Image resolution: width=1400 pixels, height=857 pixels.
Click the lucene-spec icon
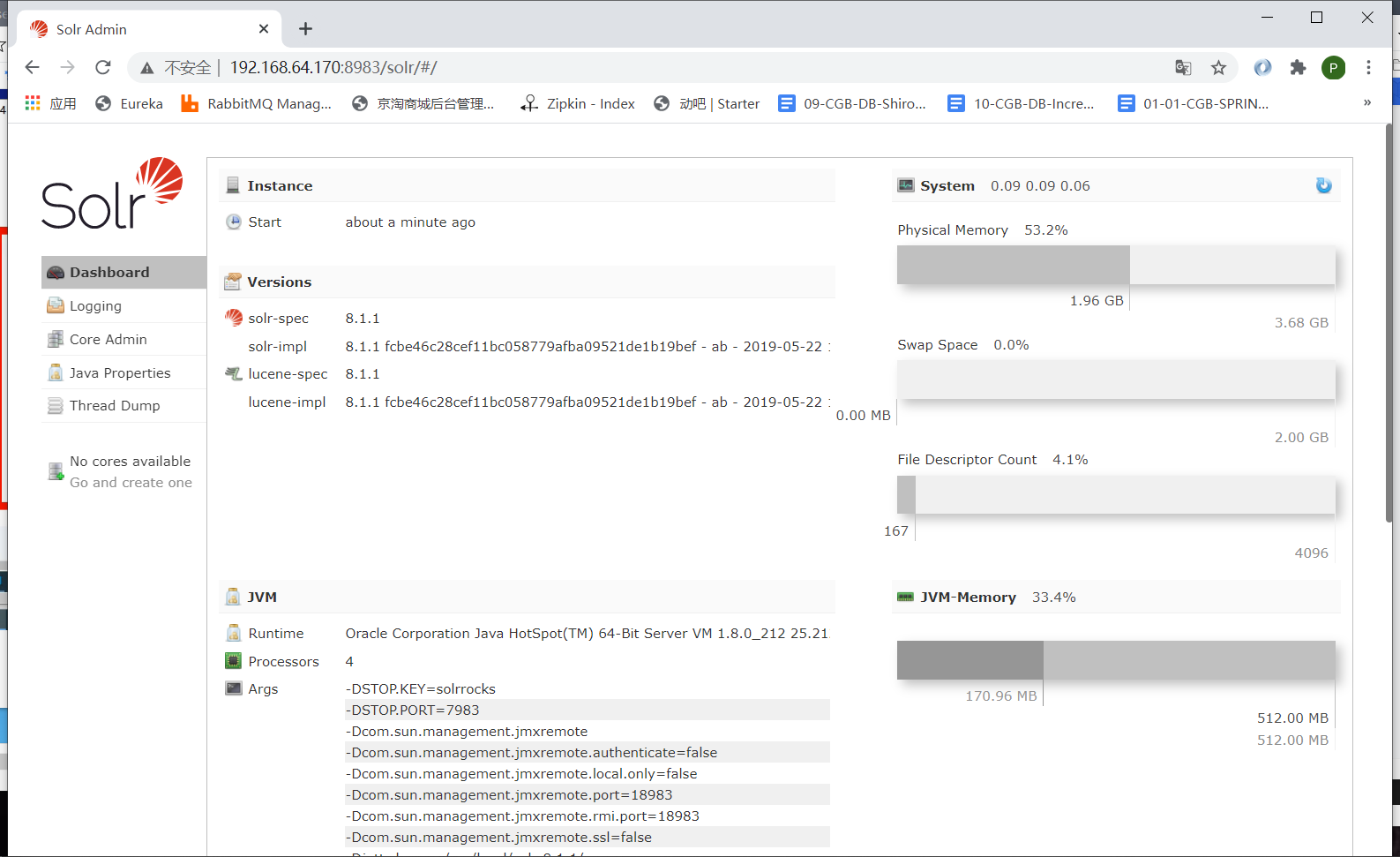234,373
